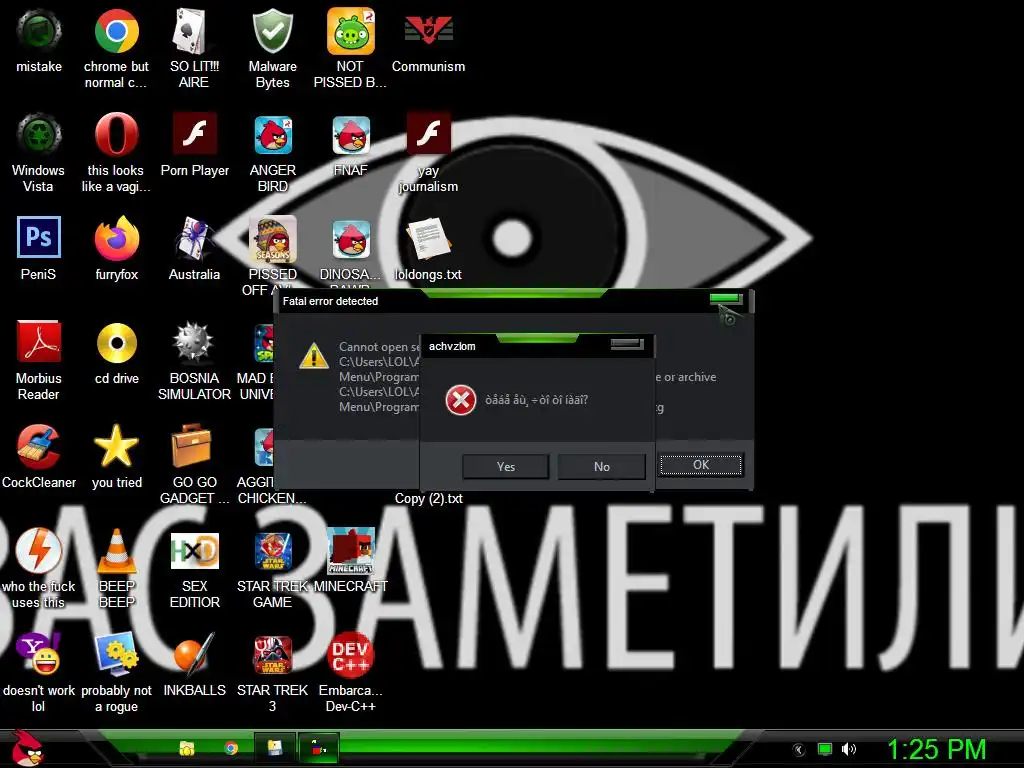This screenshot has height=768, width=1024.
Task: Click the yellow warning triangle in Fatal error dialog
Action: [313, 356]
